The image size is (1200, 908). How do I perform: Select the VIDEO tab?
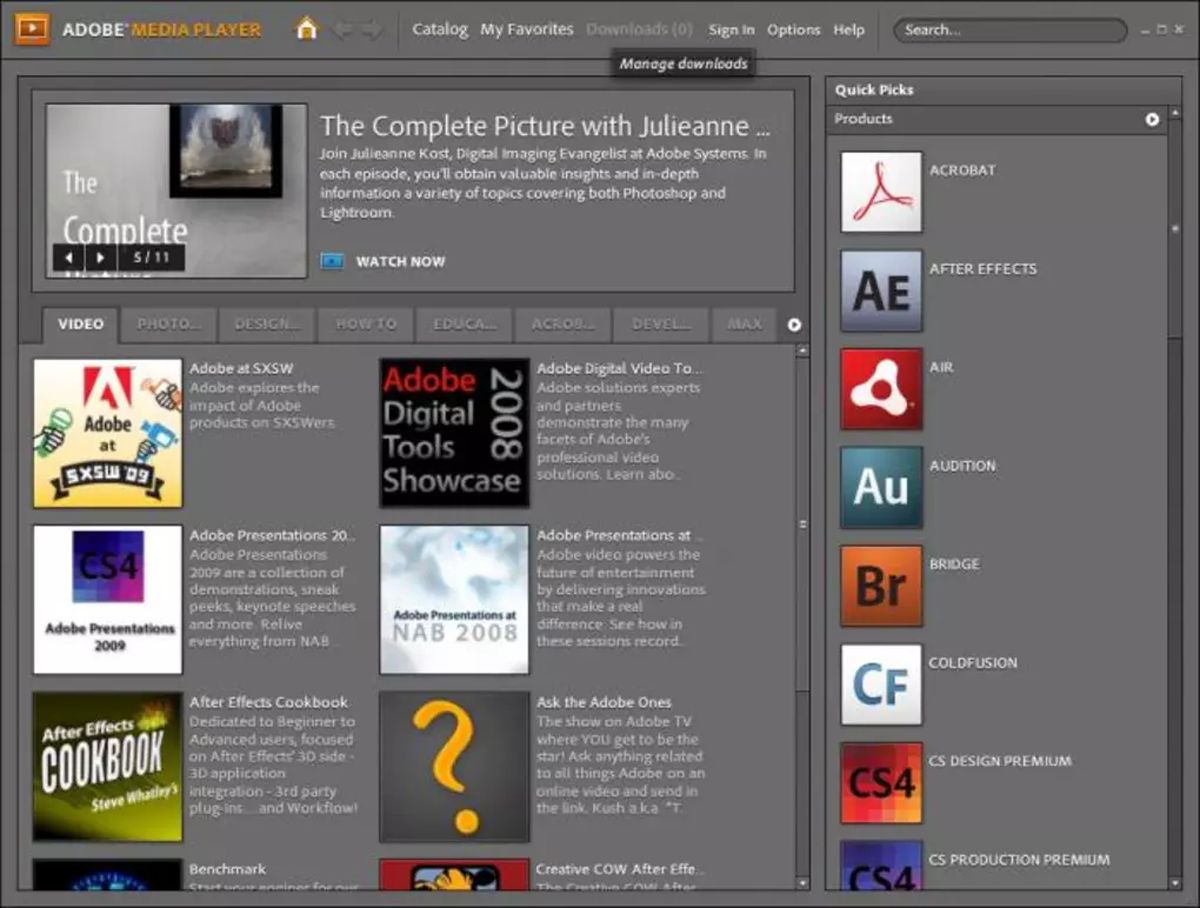(80, 324)
